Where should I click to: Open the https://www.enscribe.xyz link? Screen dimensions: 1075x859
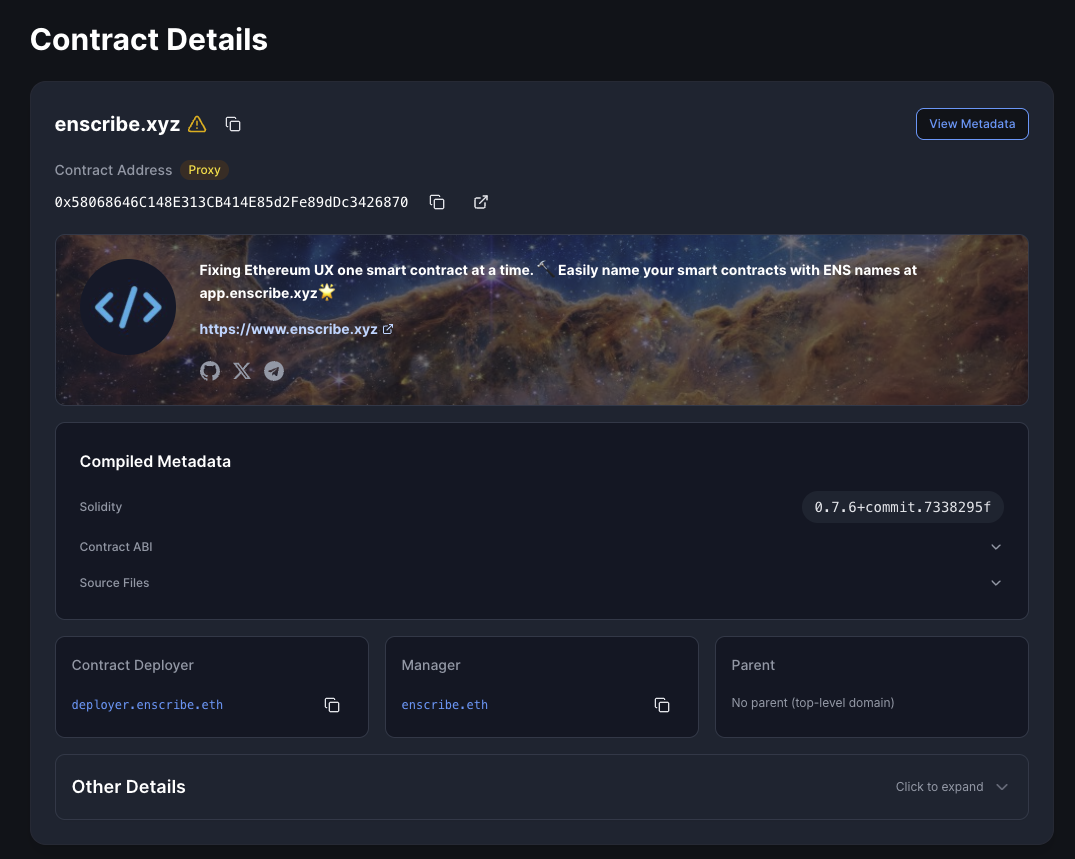289,329
